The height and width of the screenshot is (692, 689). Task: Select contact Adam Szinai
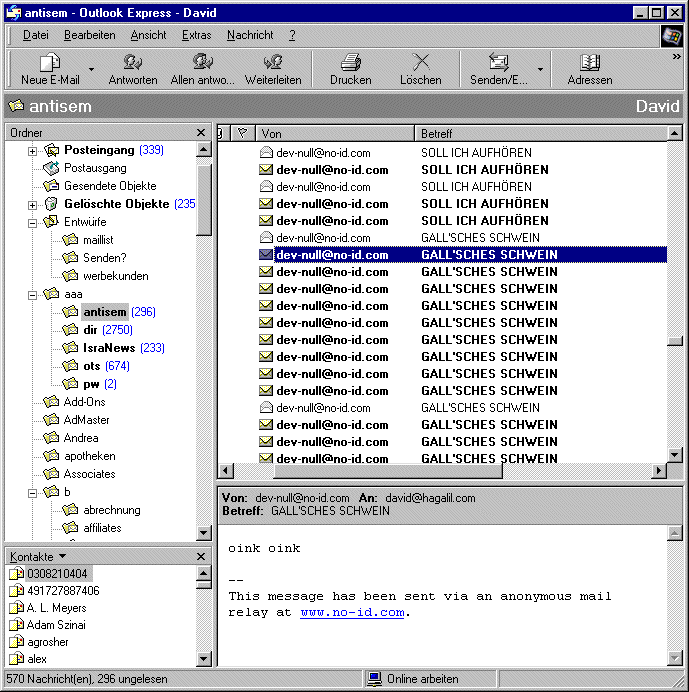[x=56, y=624]
